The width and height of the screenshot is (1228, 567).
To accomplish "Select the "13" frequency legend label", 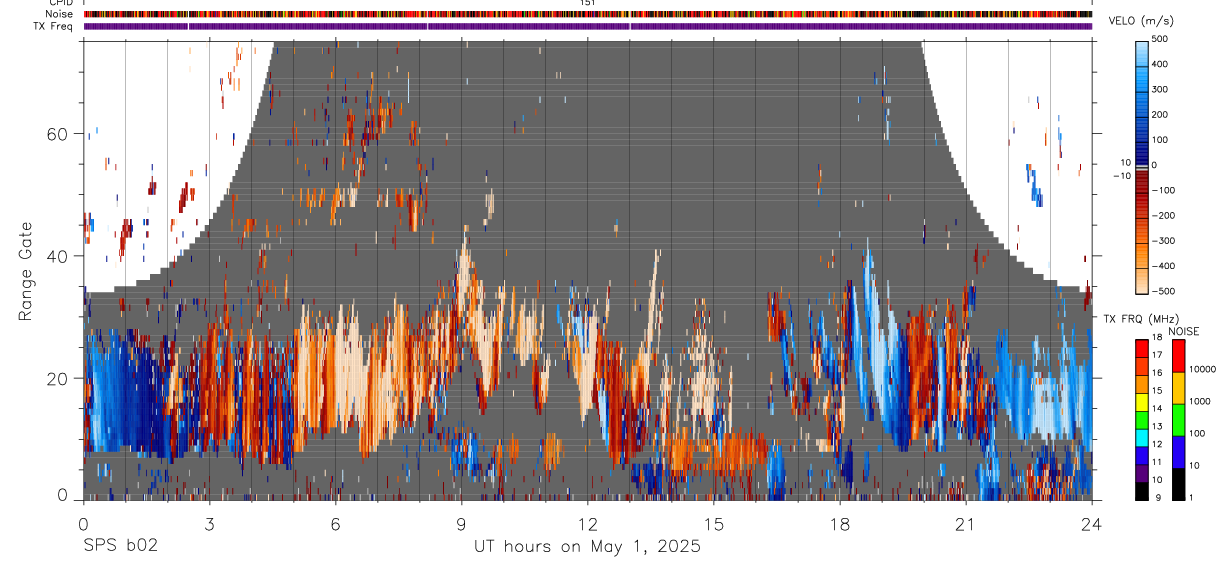I will tap(1158, 426).
